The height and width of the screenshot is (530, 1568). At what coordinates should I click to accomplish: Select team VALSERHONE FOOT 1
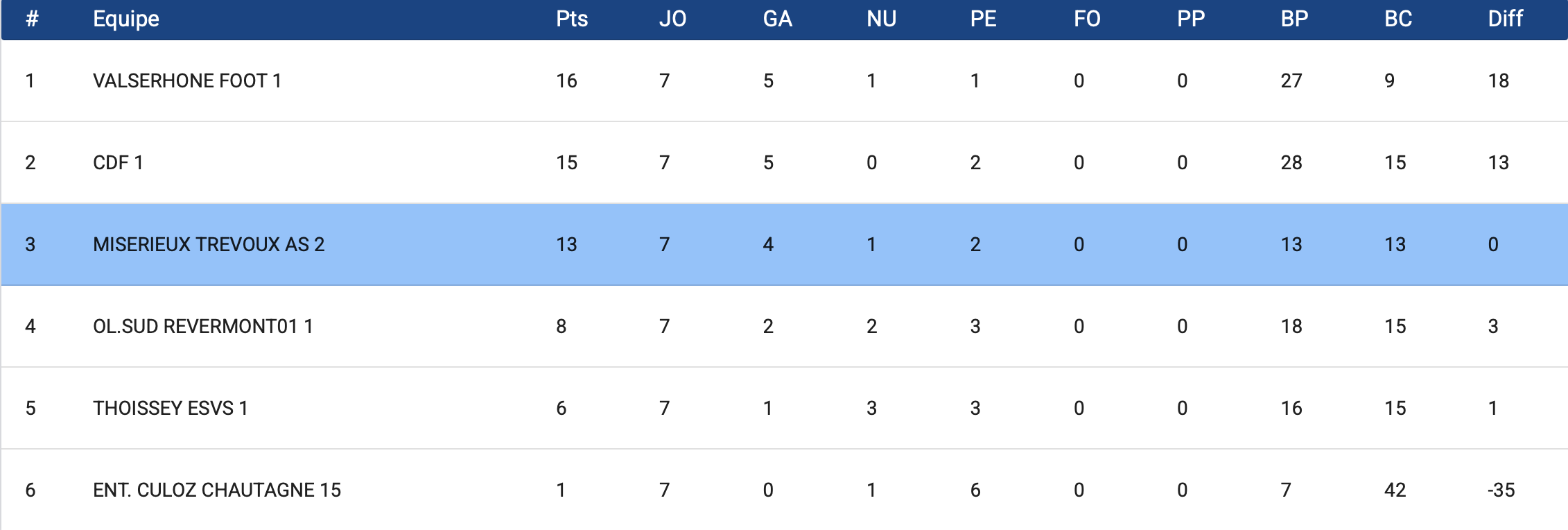click(x=187, y=81)
